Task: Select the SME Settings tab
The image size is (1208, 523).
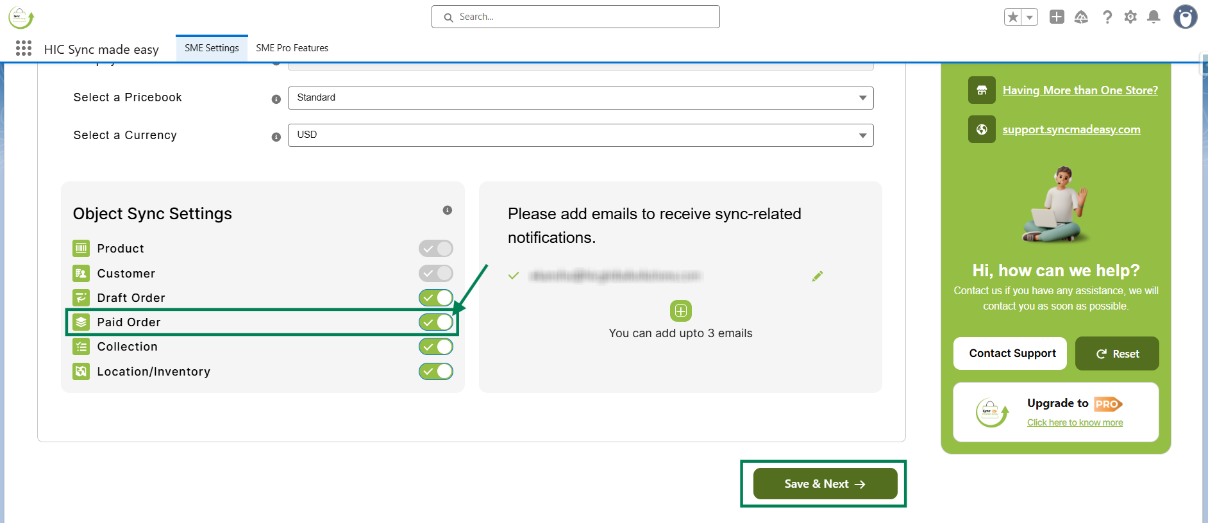Action: point(212,48)
